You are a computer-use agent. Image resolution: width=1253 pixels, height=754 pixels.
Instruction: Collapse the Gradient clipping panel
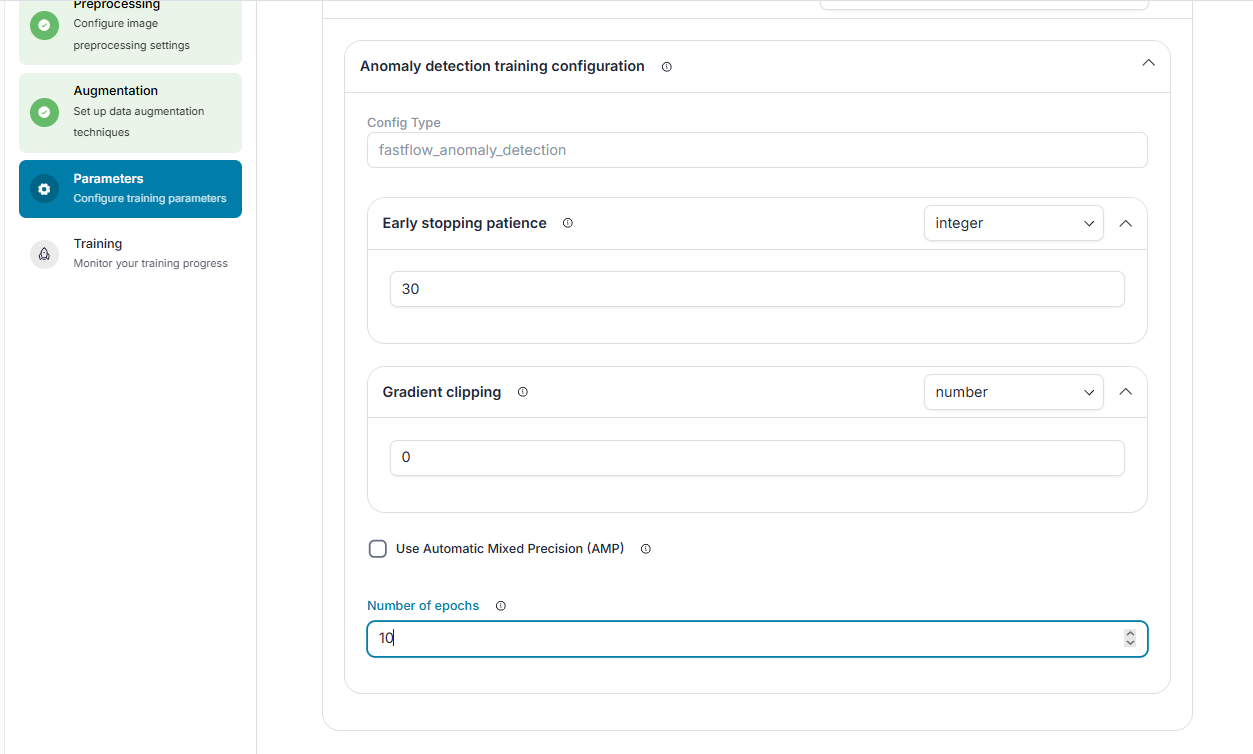click(x=1126, y=392)
